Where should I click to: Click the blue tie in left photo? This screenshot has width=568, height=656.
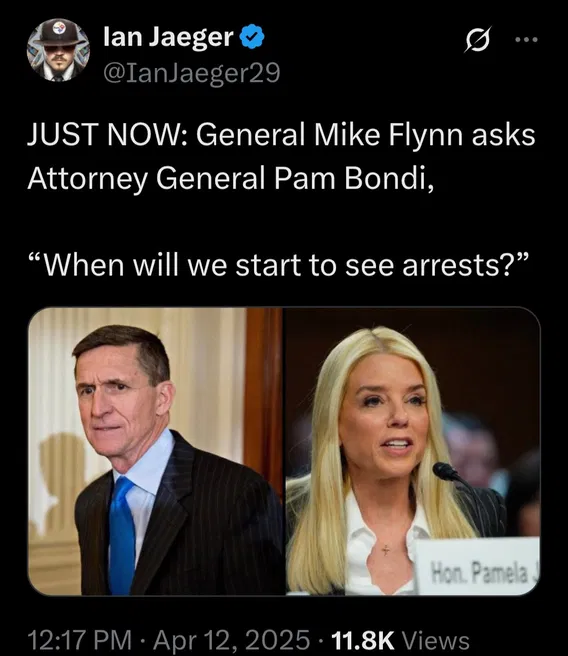click(122, 536)
